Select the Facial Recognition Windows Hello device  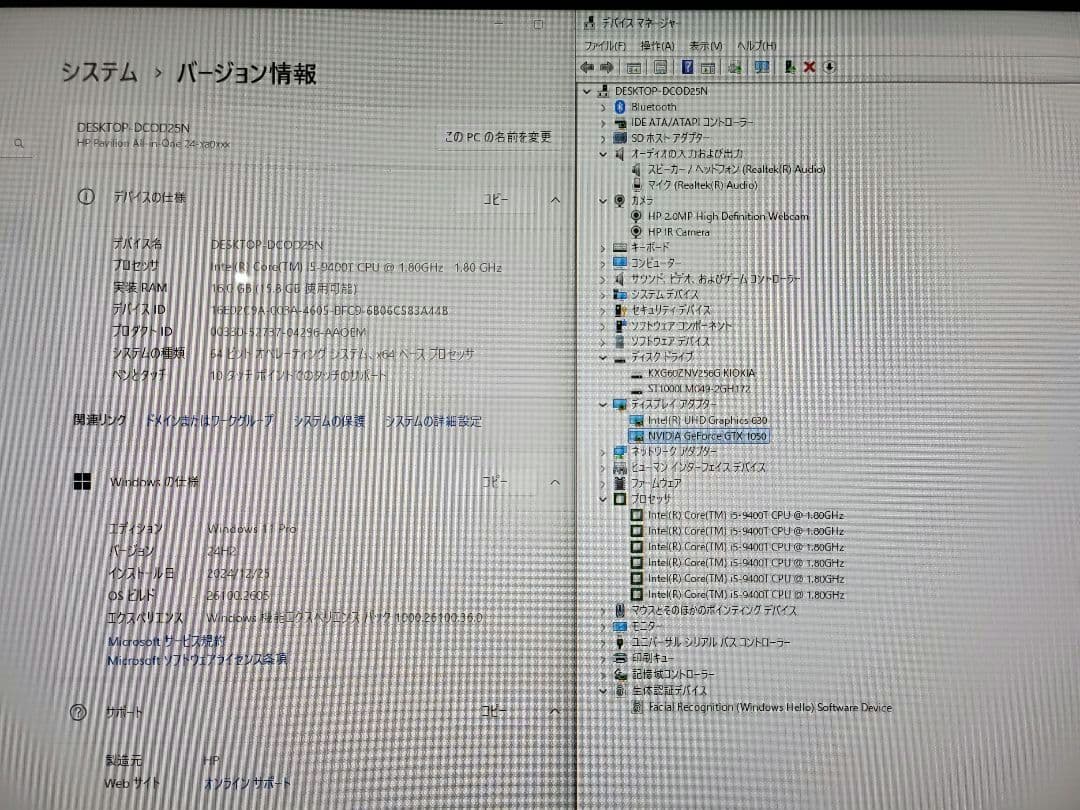pos(762,707)
